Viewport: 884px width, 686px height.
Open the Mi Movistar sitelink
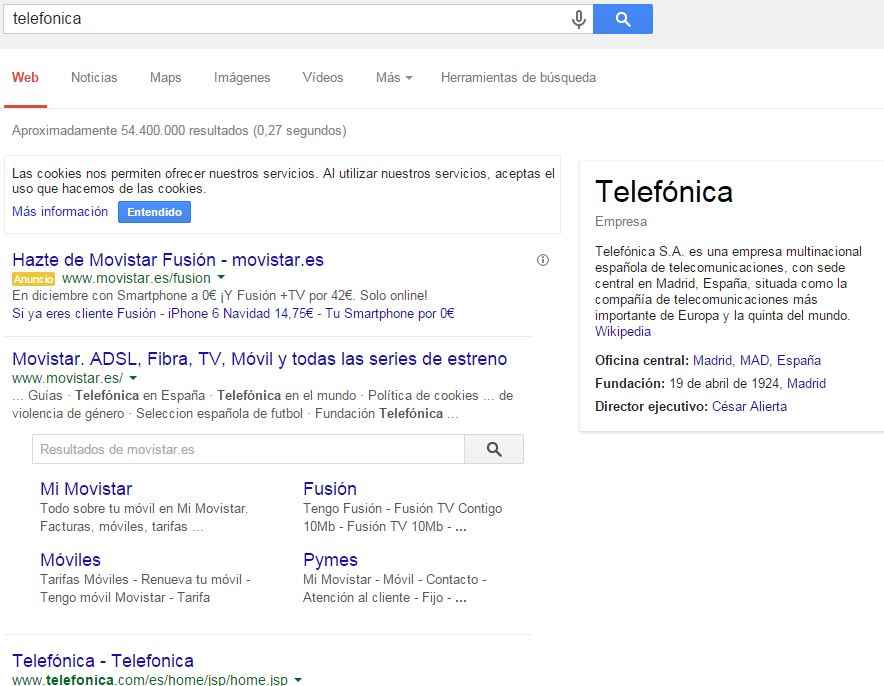pos(86,489)
